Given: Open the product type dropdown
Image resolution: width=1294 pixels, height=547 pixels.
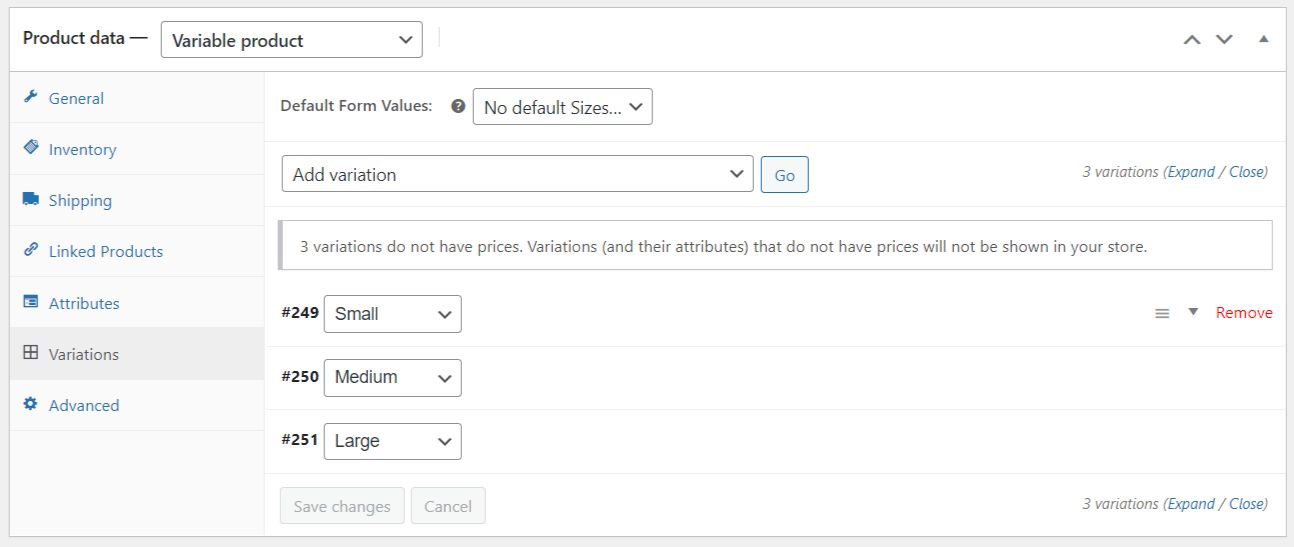Looking at the screenshot, I should [292, 40].
